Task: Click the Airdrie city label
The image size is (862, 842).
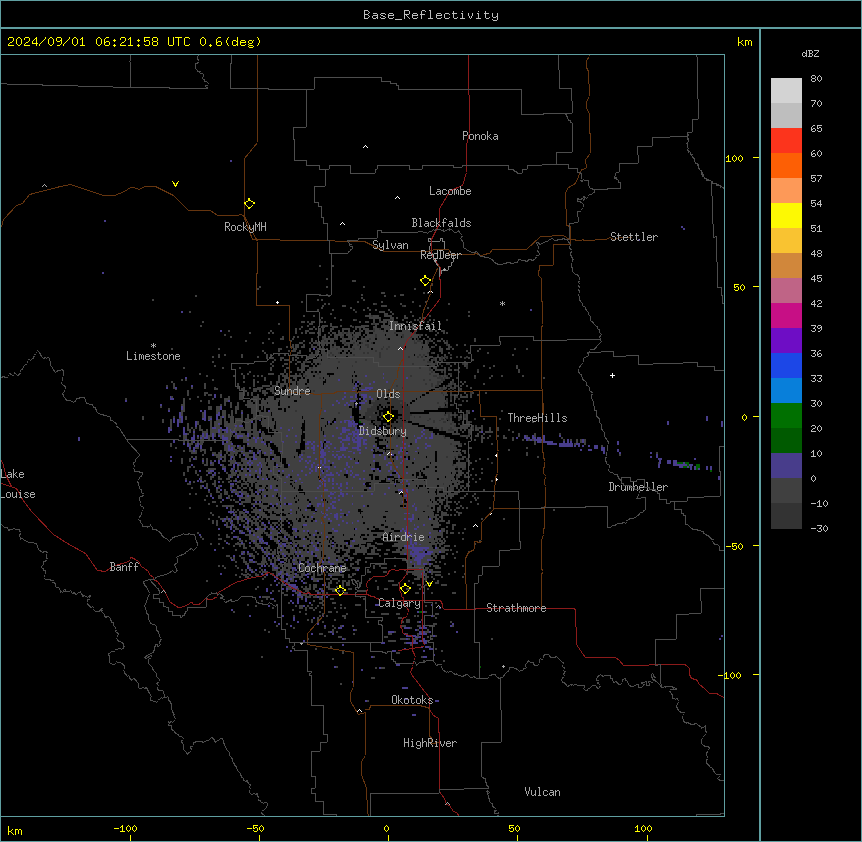Action: [403, 537]
